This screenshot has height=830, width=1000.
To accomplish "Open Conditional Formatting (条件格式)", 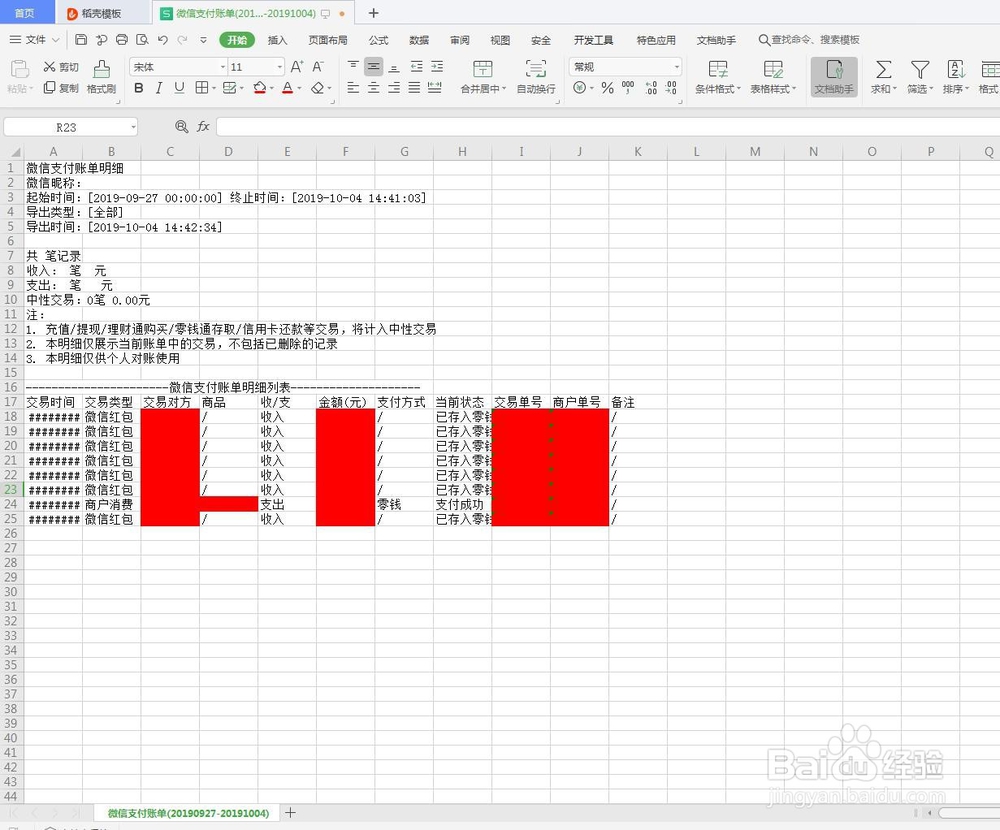I will tap(717, 77).
